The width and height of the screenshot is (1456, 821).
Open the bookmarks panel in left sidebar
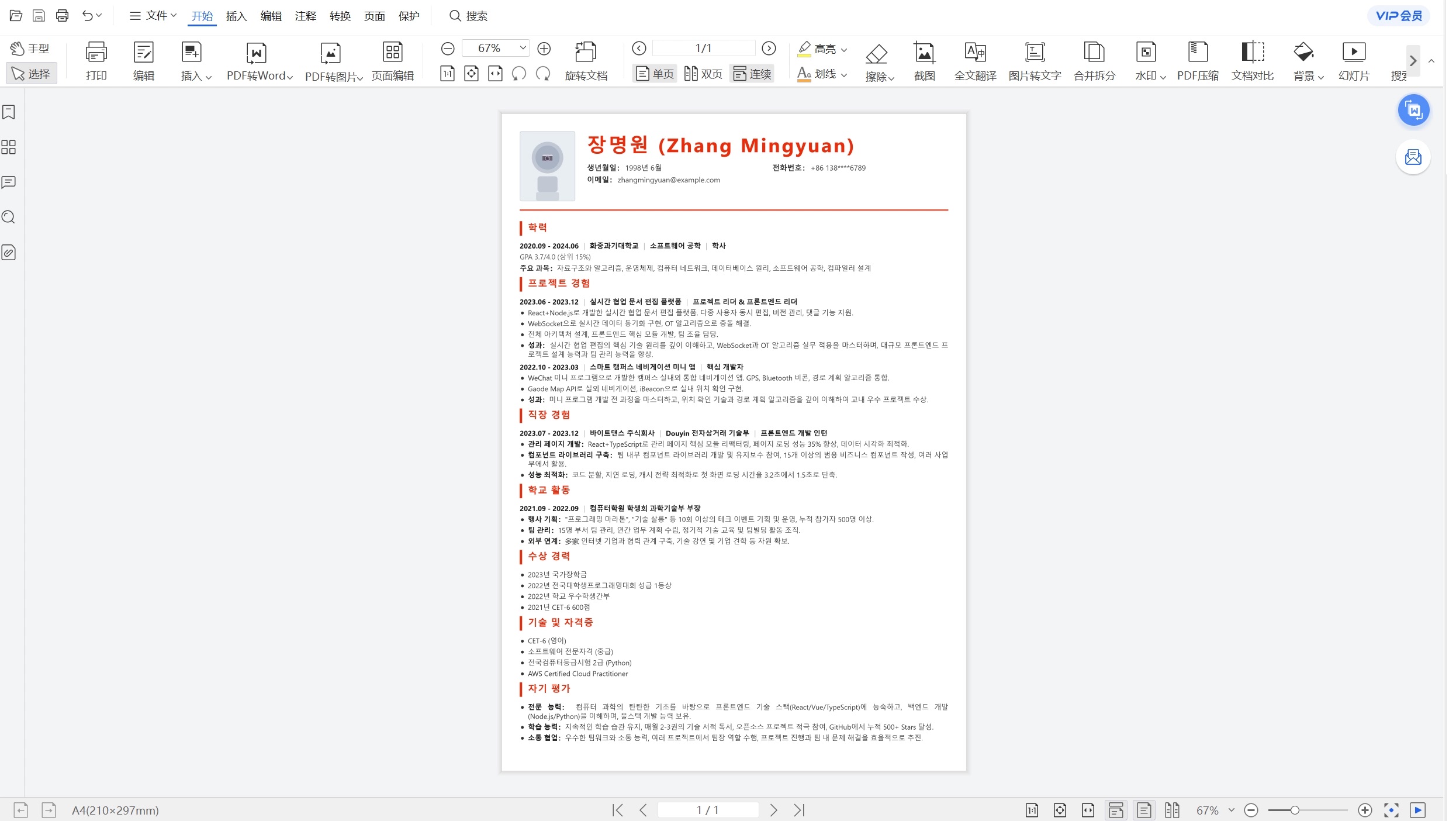pyautogui.click(x=9, y=112)
